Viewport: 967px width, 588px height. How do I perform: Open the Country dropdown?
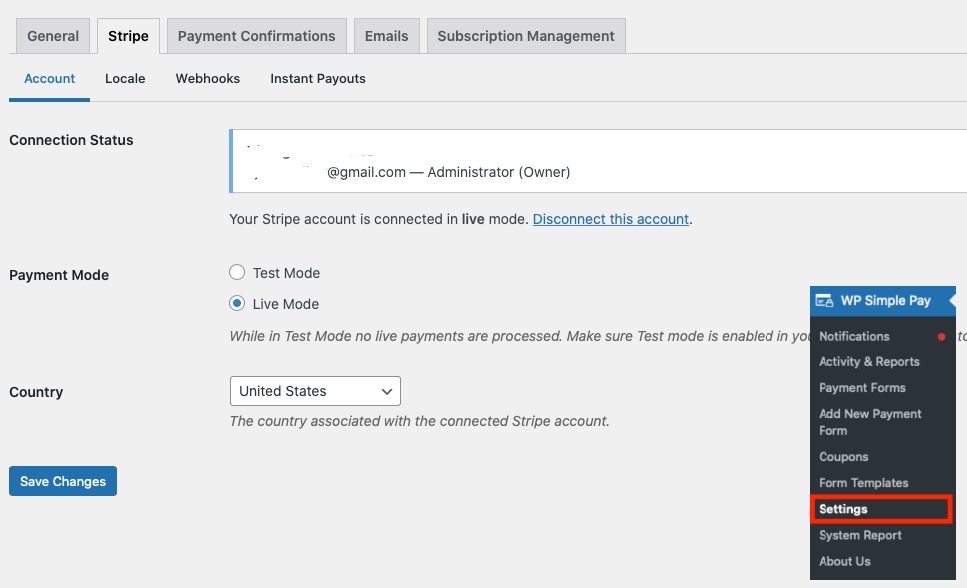315,391
